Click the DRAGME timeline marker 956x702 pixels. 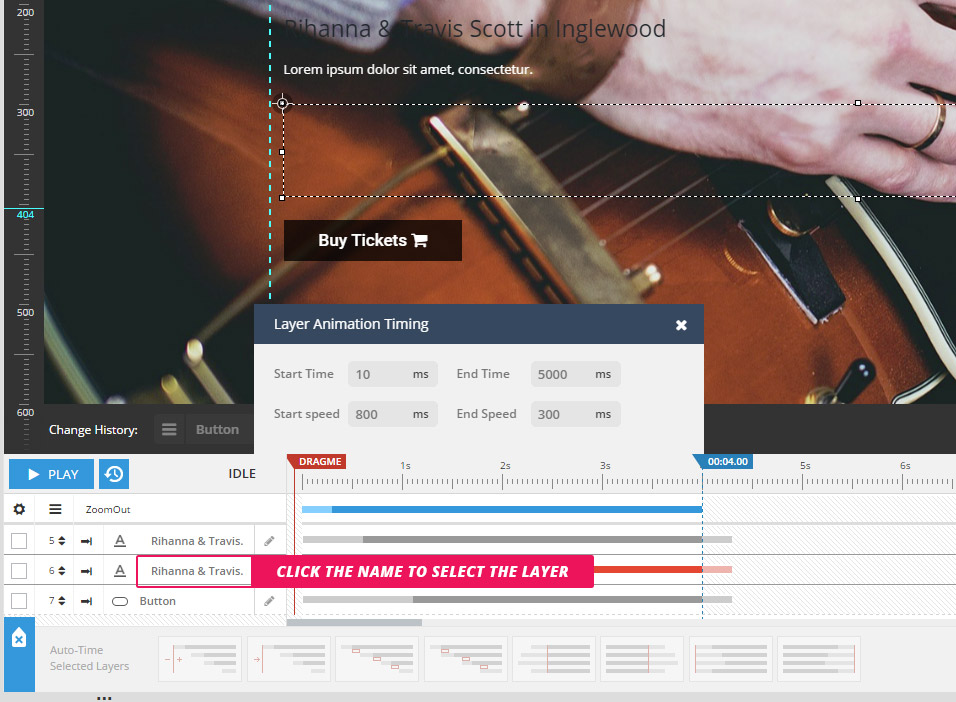click(317, 462)
